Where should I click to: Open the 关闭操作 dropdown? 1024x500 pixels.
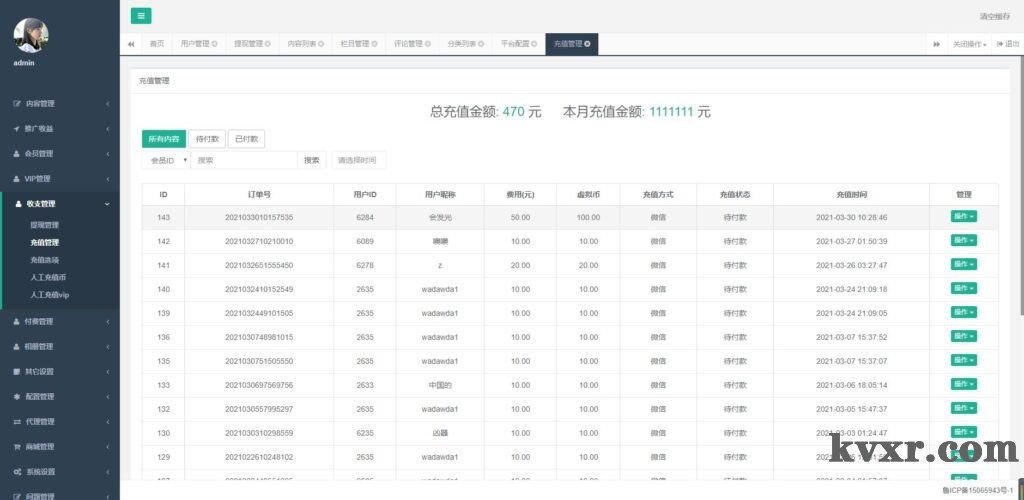[x=969, y=44]
